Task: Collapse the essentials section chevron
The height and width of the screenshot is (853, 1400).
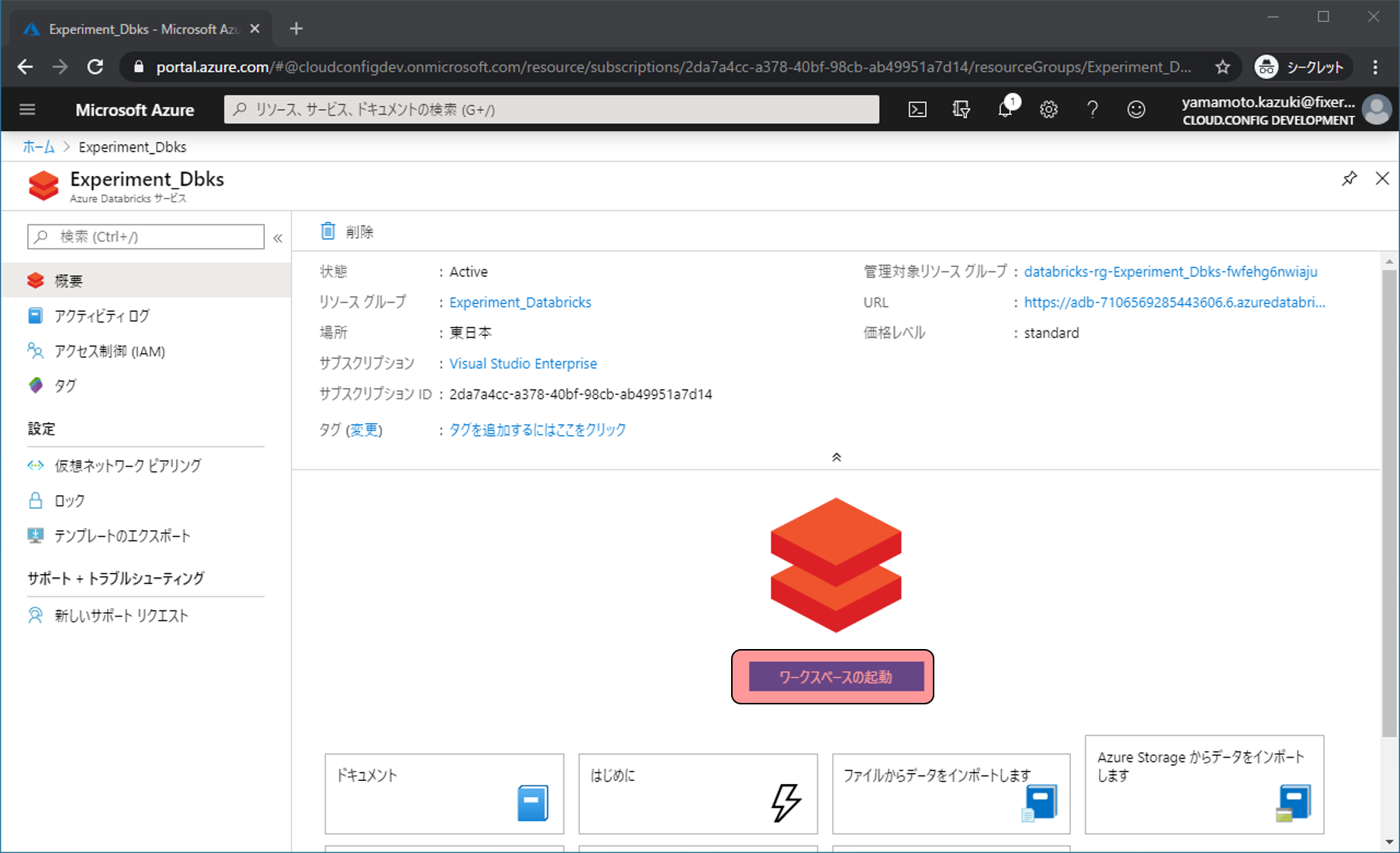Action: click(836, 457)
